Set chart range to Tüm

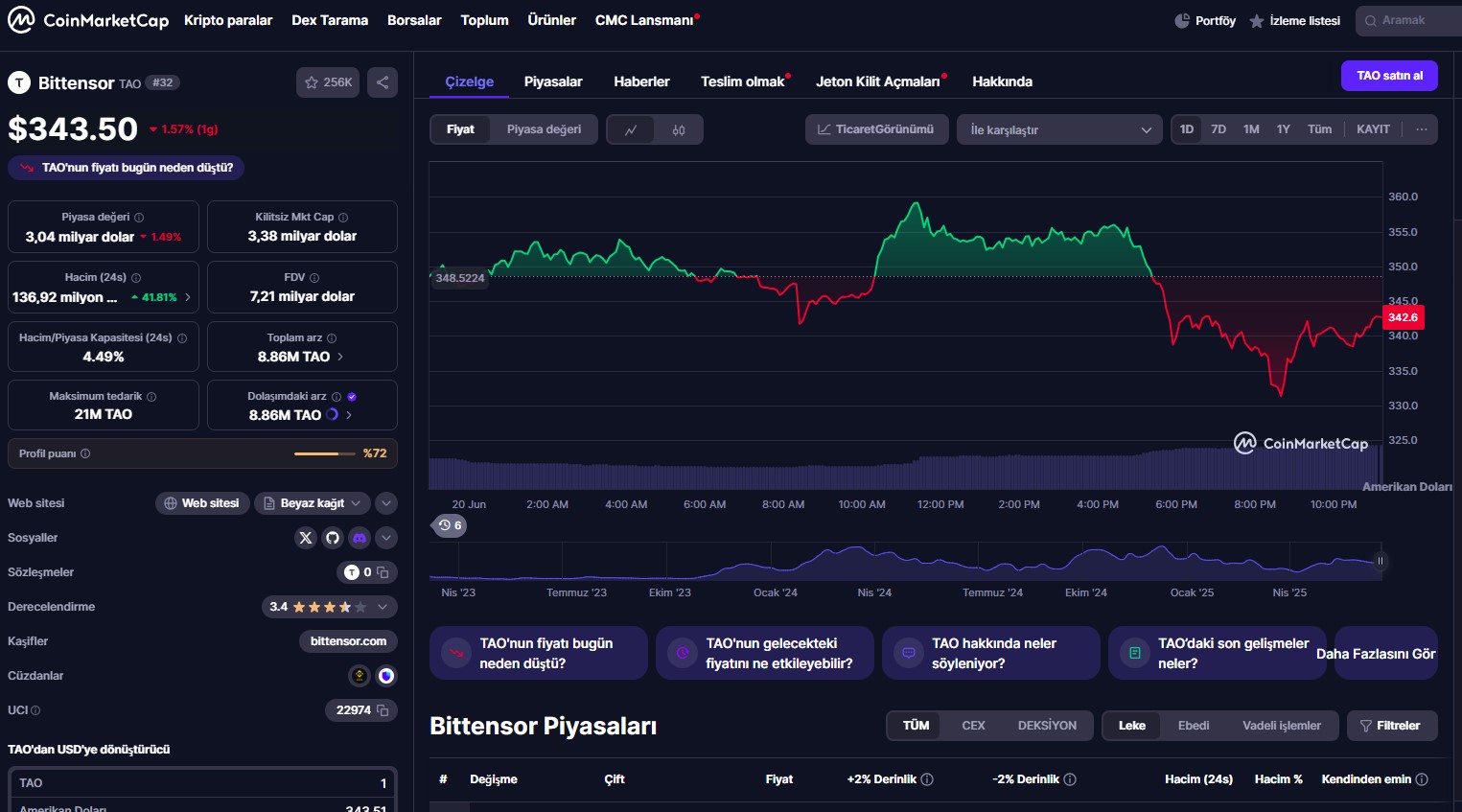1320,129
